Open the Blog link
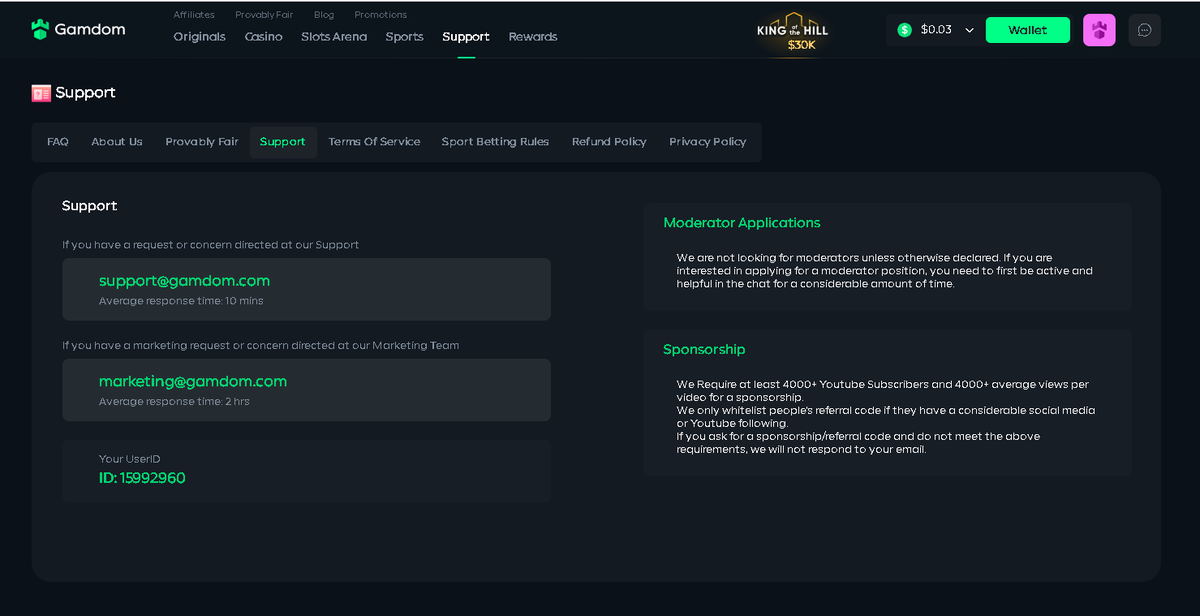This screenshot has width=1200, height=616. click(x=324, y=15)
